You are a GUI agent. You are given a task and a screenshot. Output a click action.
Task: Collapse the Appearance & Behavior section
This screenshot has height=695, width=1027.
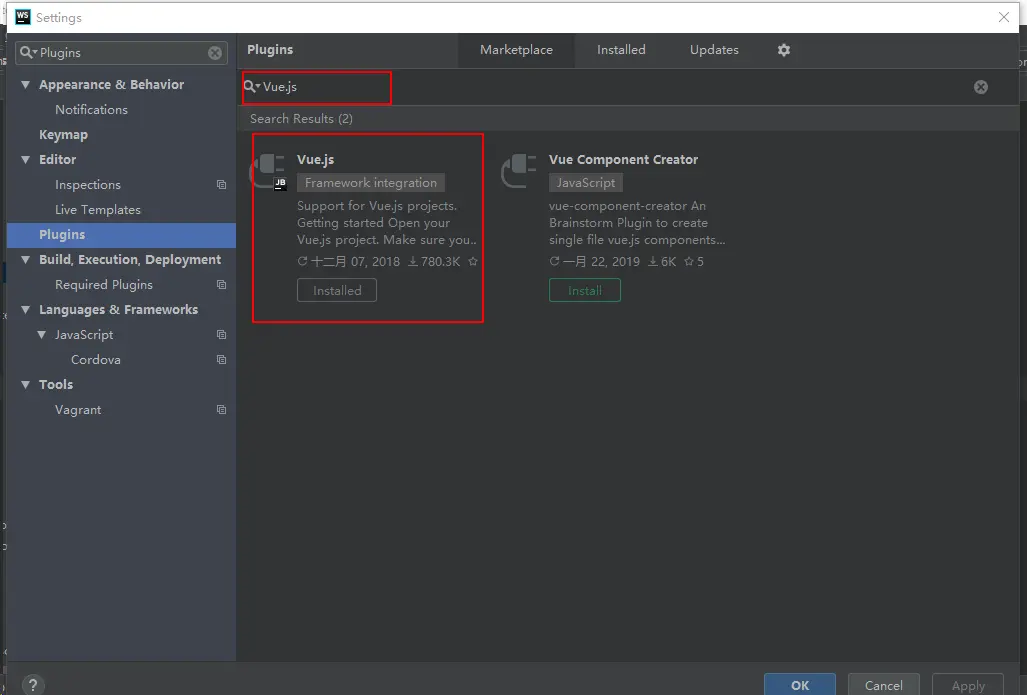[x=26, y=85]
